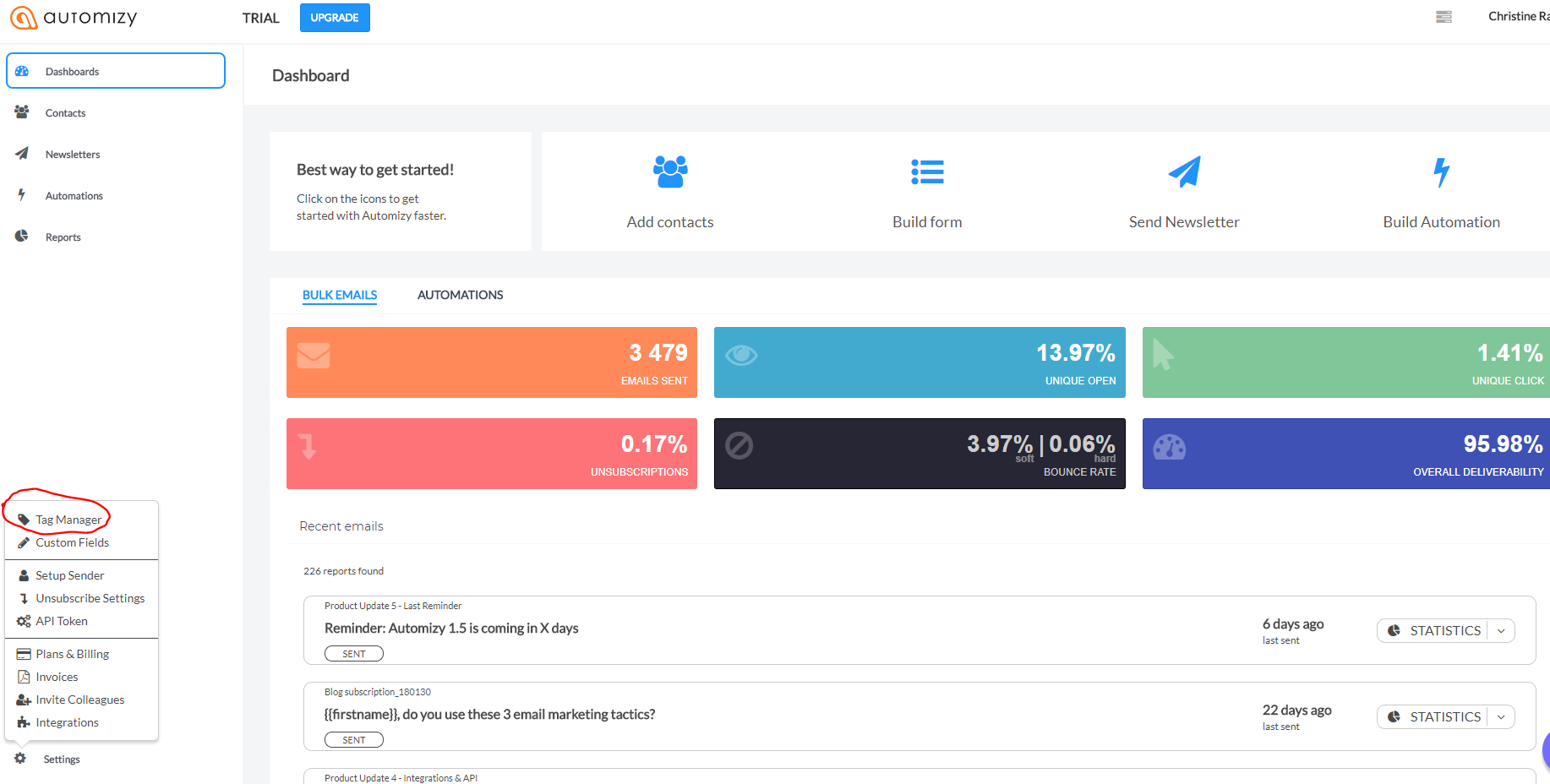Click the Add contacts group icon
Screen dimensions: 1550x784
click(670, 171)
